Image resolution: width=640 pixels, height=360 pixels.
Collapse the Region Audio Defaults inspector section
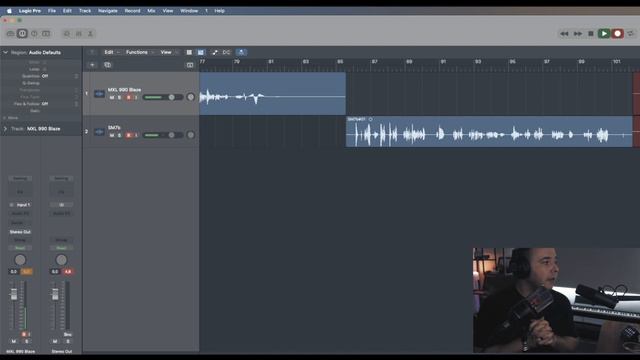tap(6, 53)
